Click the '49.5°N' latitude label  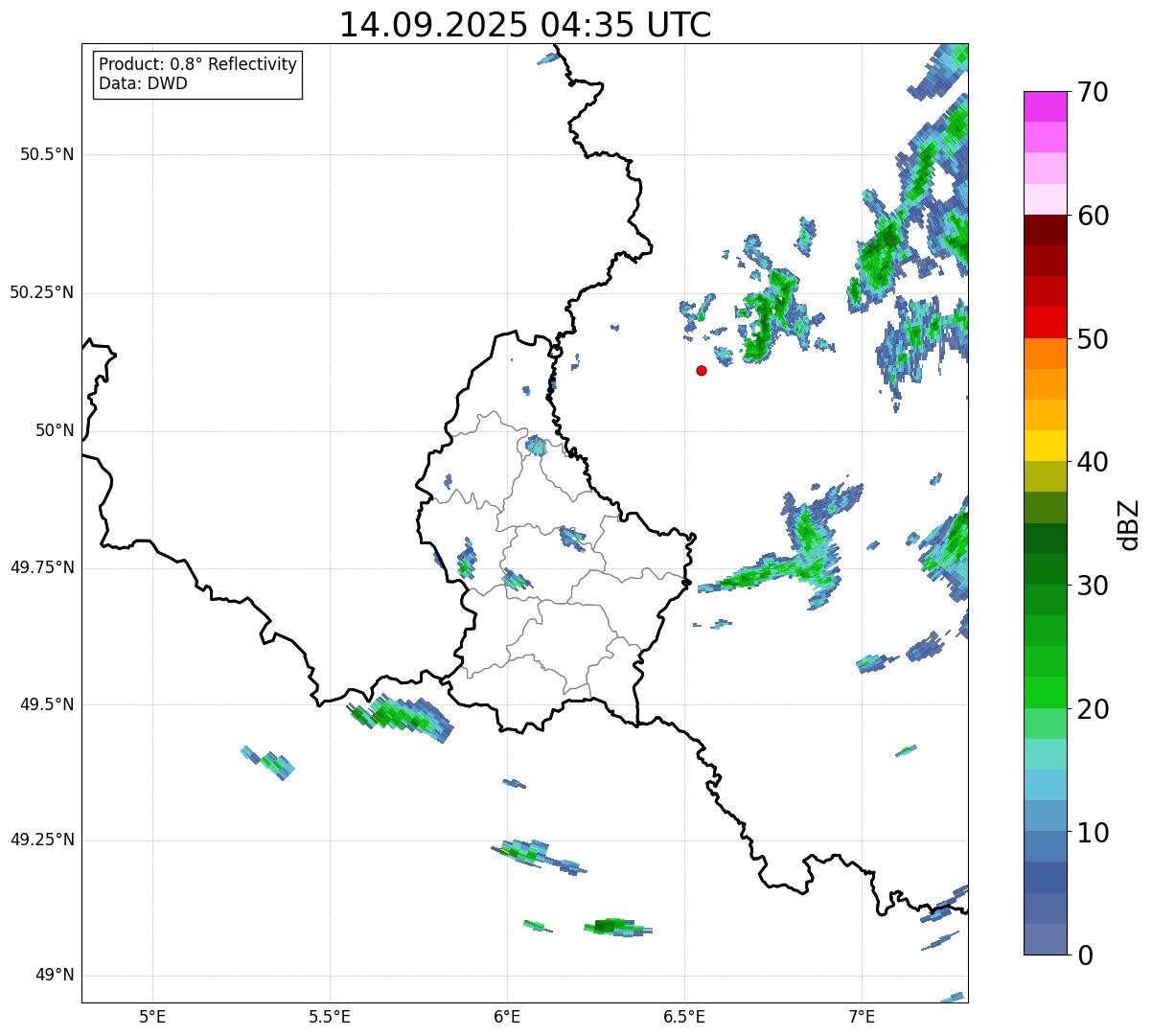(x=47, y=704)
